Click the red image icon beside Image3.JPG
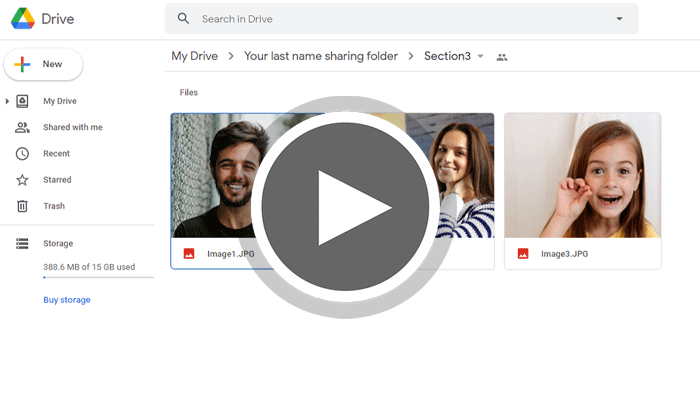Viewport: 700px width, 394px height. pyautogui.click(x=523, y=254)
